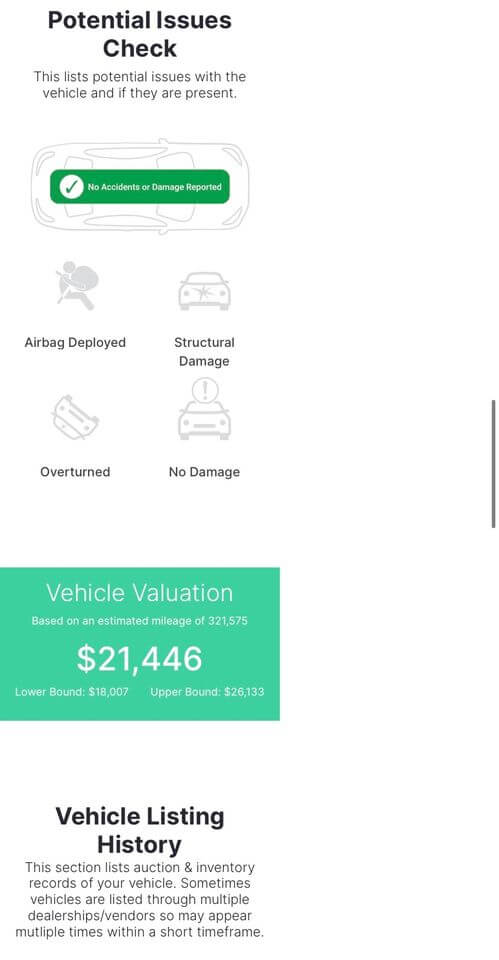Click the Structural Damage car icon
The width and height of the screenshot is (499, 960).
(x=204, y=291)
